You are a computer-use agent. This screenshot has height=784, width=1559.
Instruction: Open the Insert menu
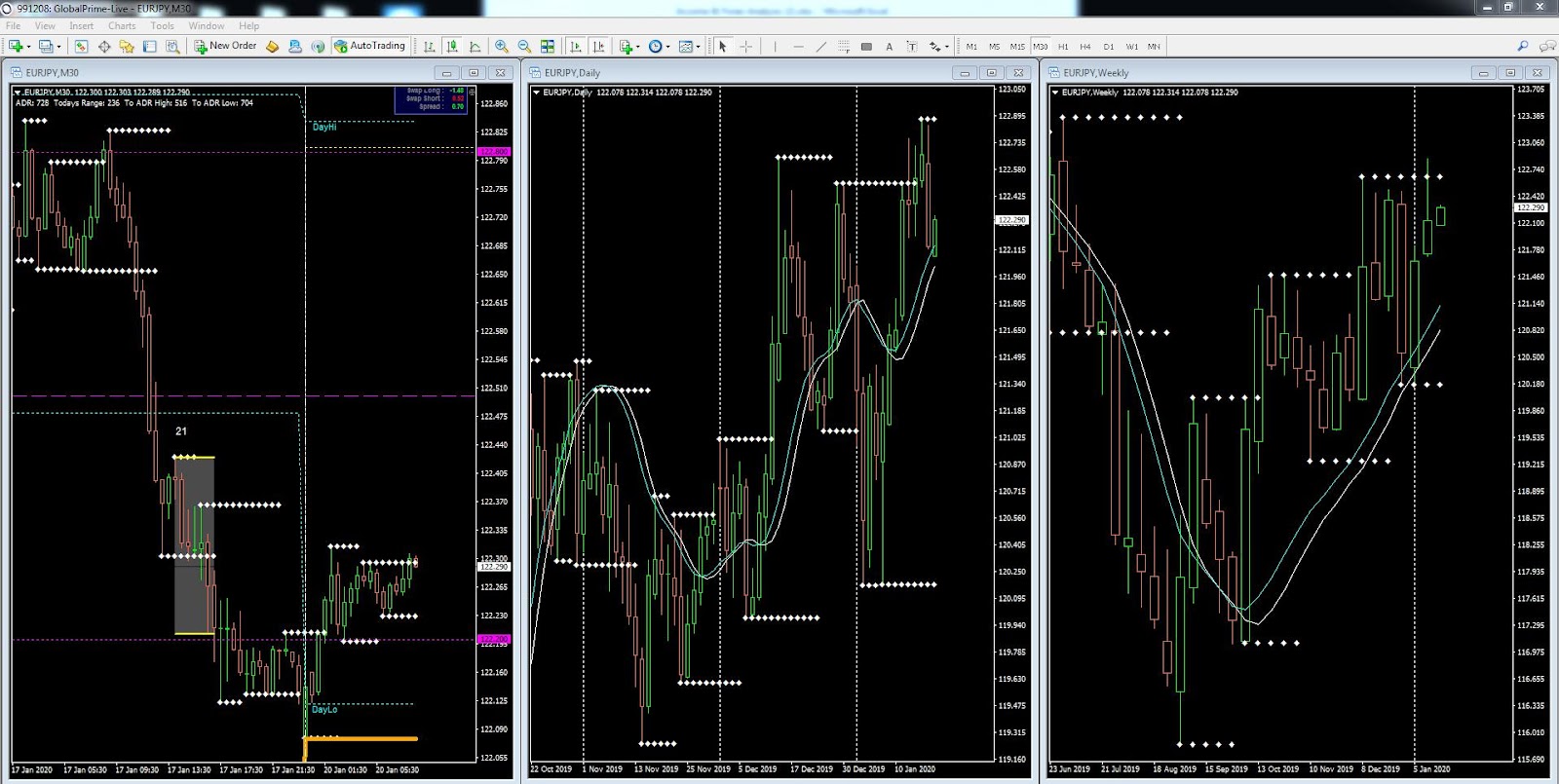[82, 25]
